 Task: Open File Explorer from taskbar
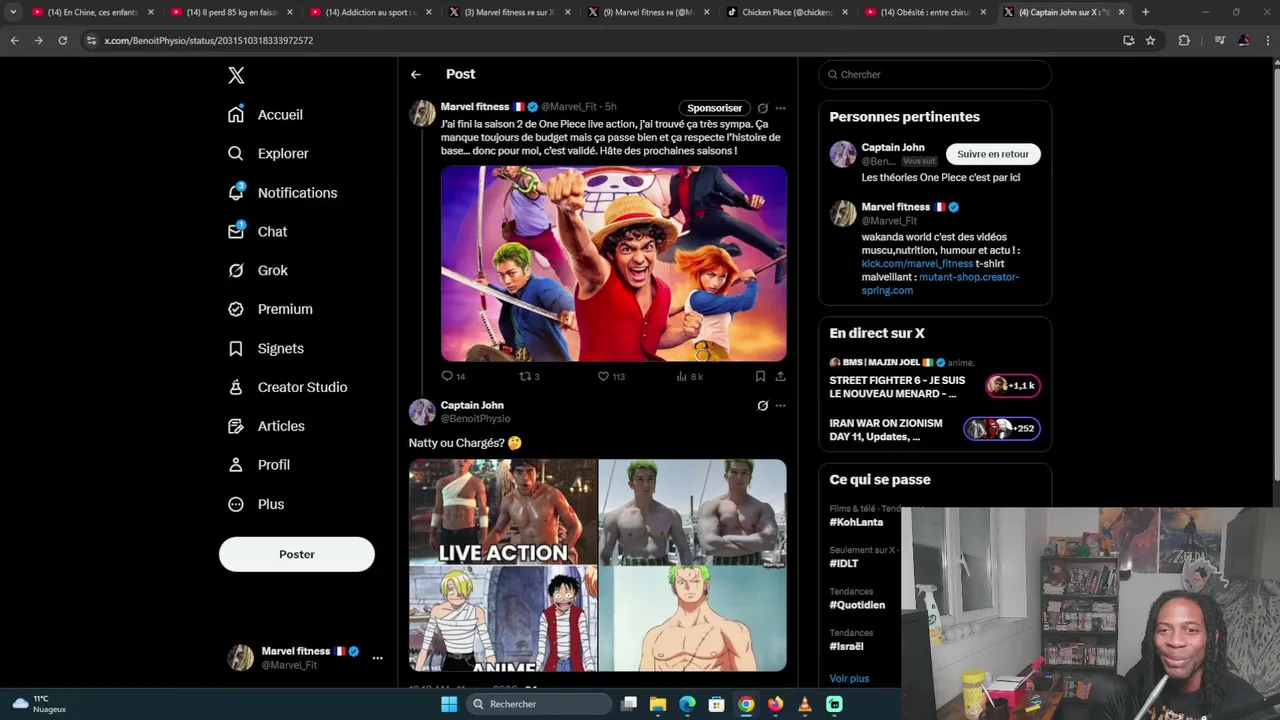(658, 704)
